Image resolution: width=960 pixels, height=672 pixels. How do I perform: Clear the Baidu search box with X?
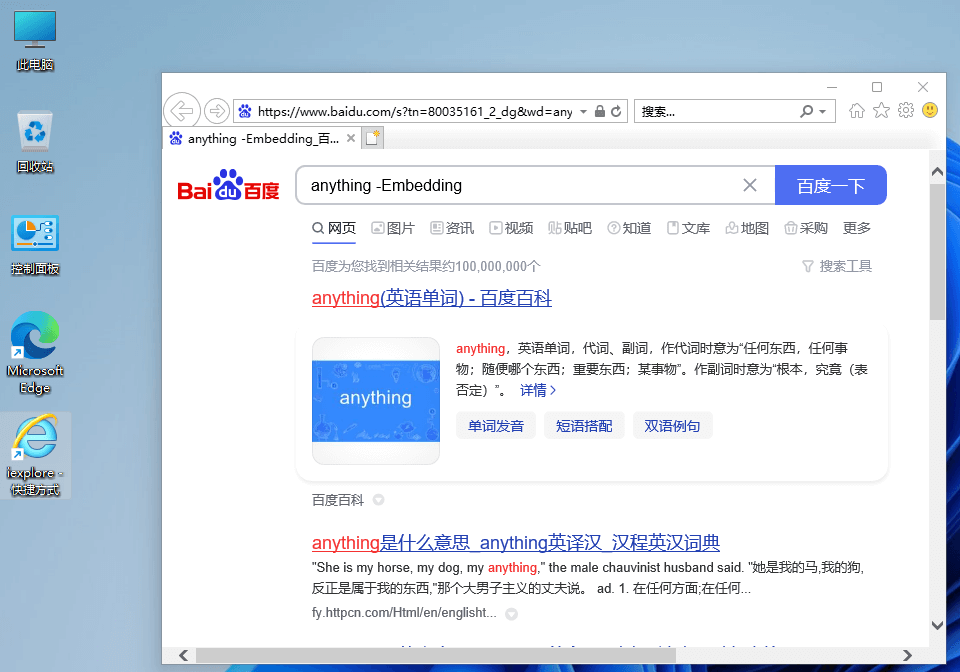(x=750, y=185)
